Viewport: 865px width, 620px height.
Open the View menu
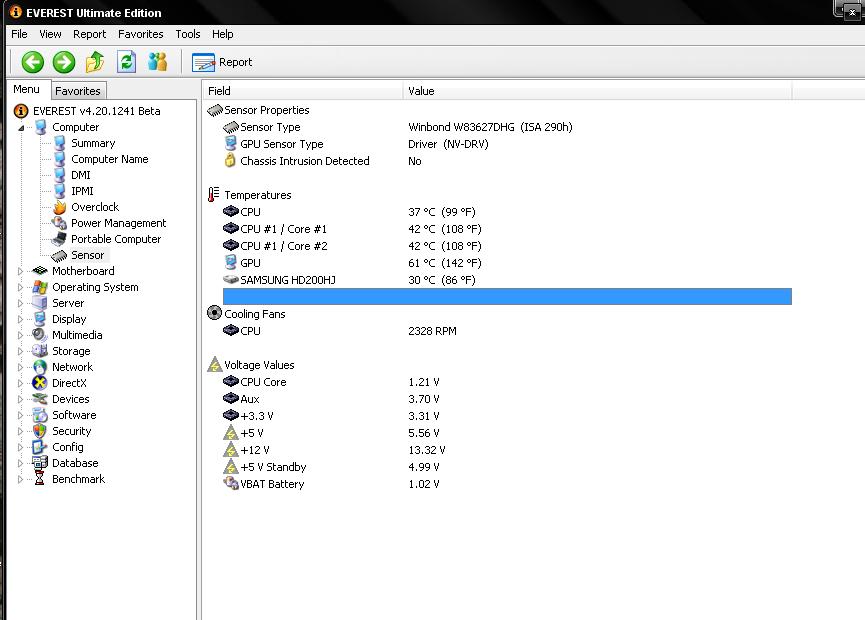click(x=50, y=34)
